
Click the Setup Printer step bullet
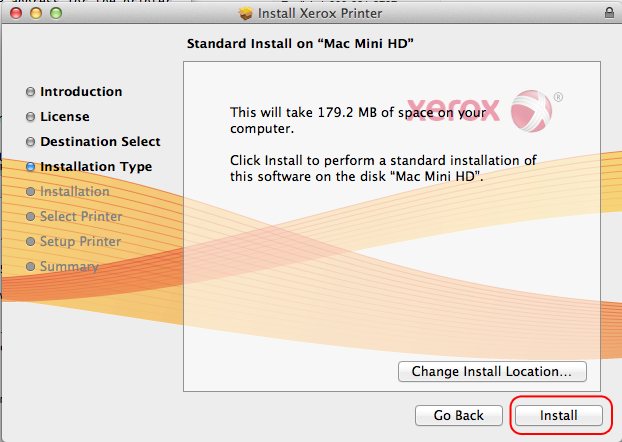point(31,242)
